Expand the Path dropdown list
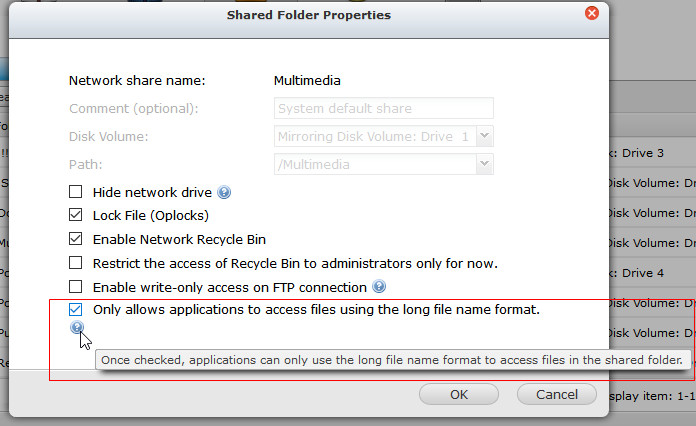696x426 pixels. point(484,164)
